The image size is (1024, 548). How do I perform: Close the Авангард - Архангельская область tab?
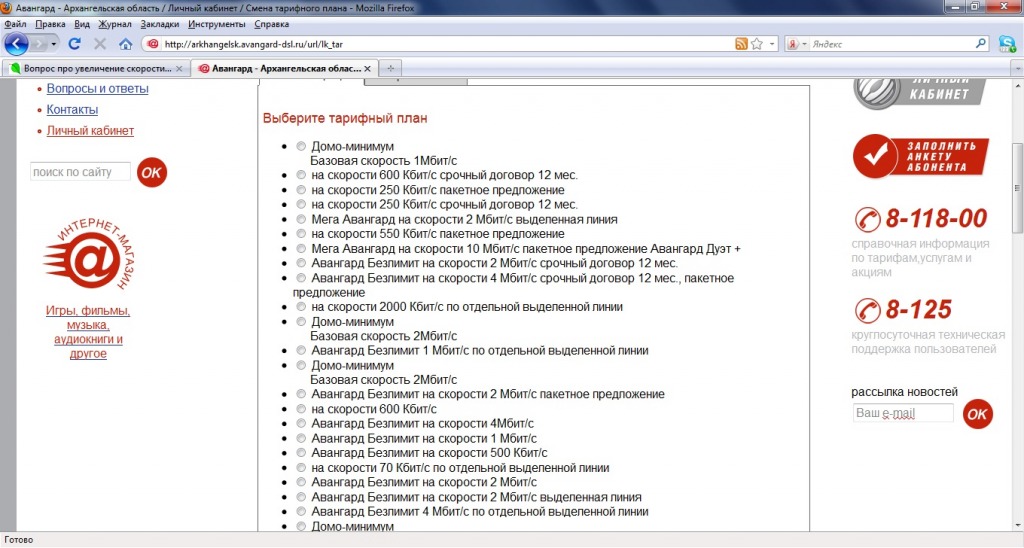coord(367,68)
